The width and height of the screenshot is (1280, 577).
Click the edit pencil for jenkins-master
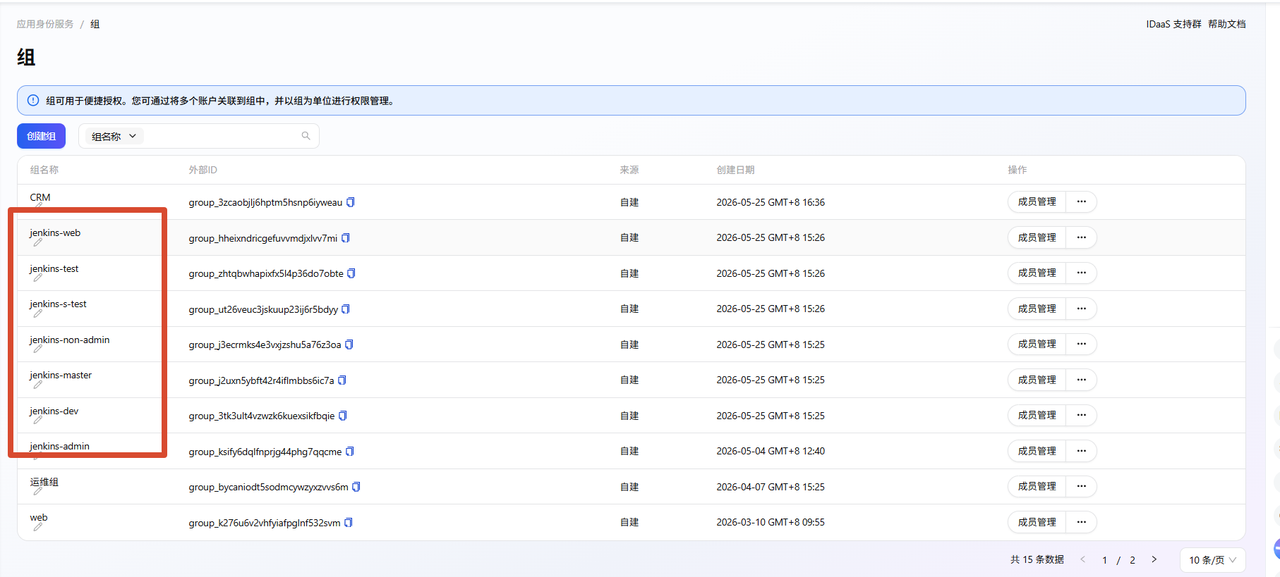click(x=38, y=385)
